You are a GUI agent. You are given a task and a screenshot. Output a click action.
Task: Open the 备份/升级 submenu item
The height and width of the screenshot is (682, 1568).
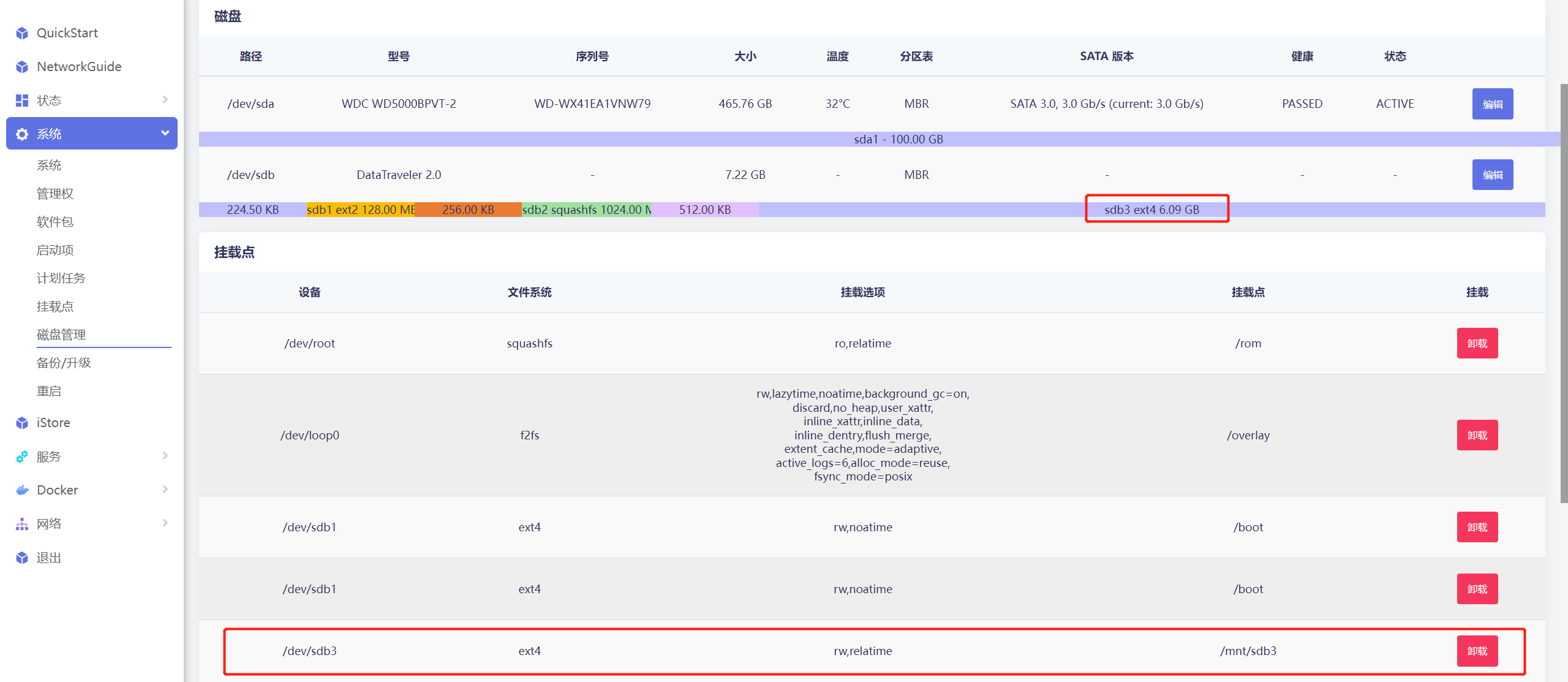tap(64, 363)
